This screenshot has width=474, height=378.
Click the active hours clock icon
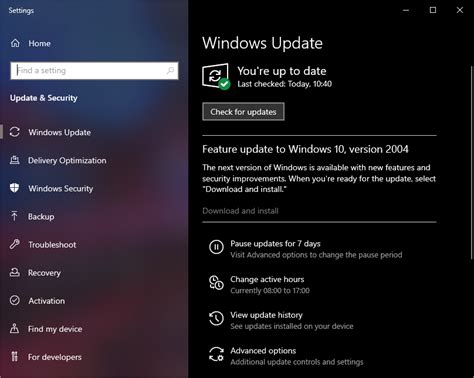(216, 283)
